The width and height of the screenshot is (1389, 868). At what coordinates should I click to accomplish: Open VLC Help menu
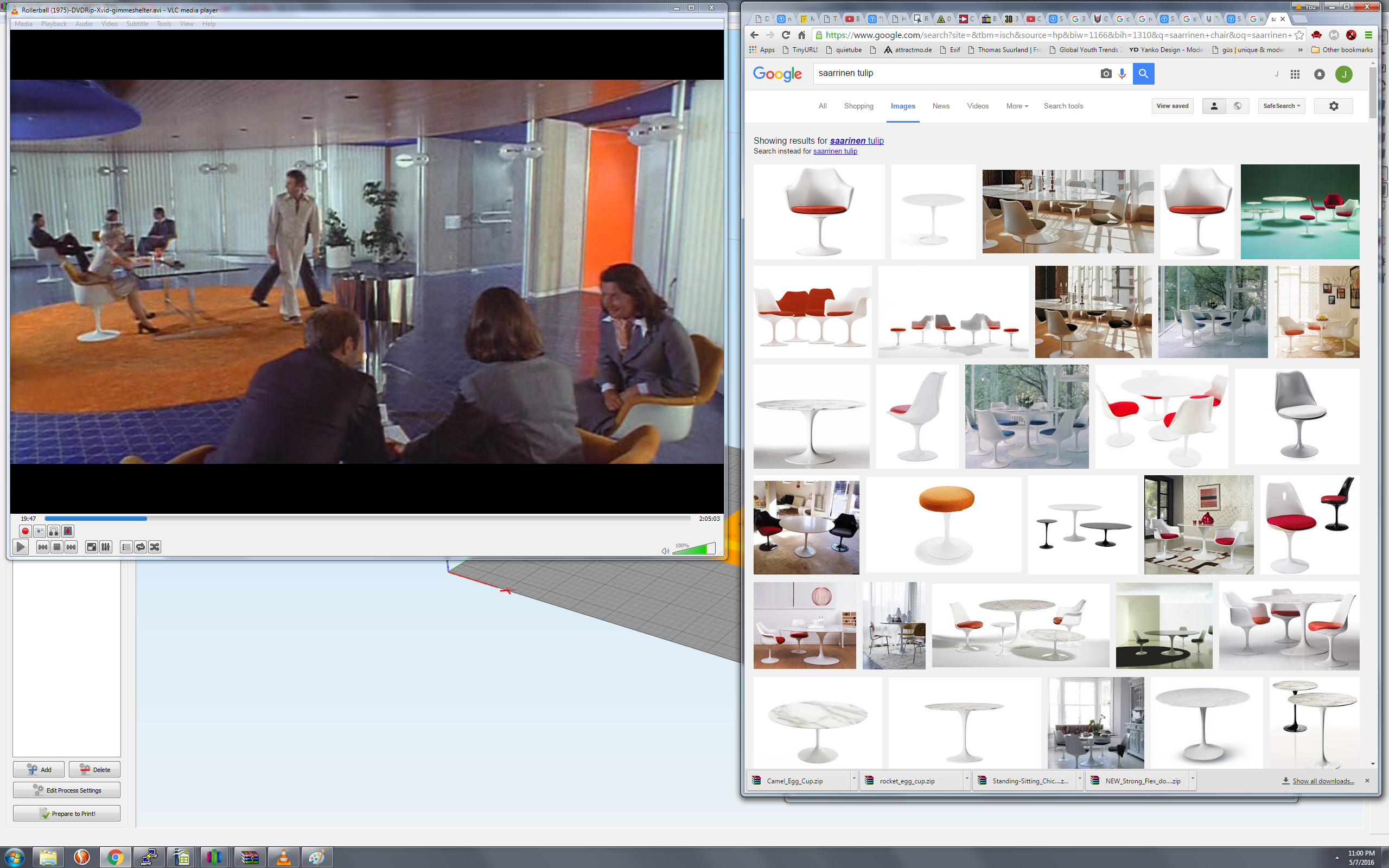209,23
